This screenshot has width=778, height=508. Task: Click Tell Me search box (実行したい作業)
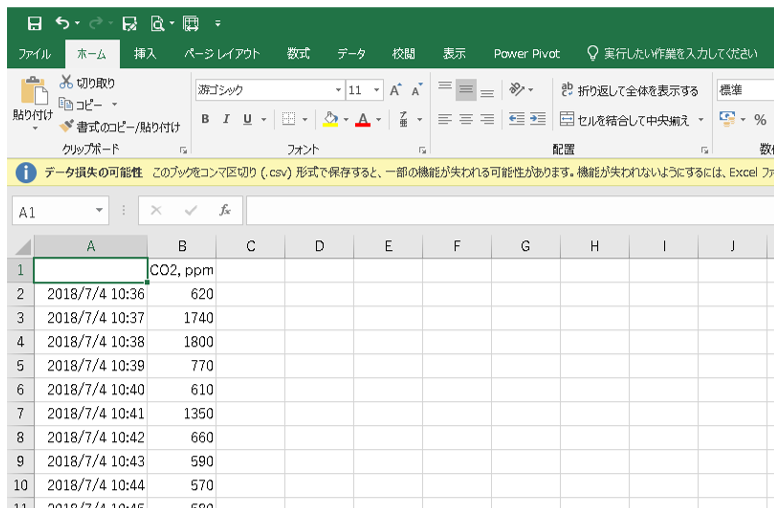point(673,54)
